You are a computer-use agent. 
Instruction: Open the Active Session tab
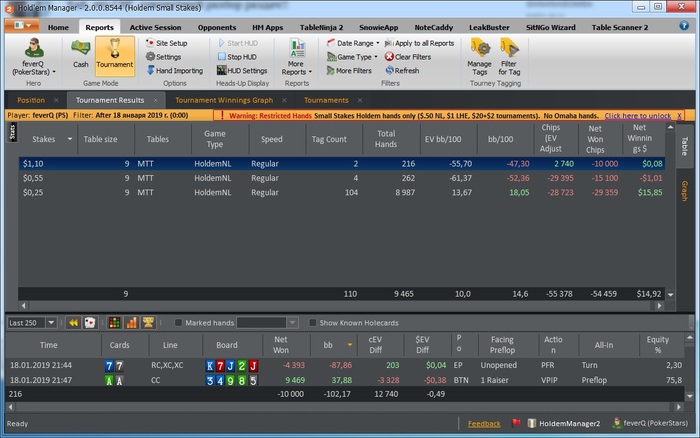click(155, 27)
